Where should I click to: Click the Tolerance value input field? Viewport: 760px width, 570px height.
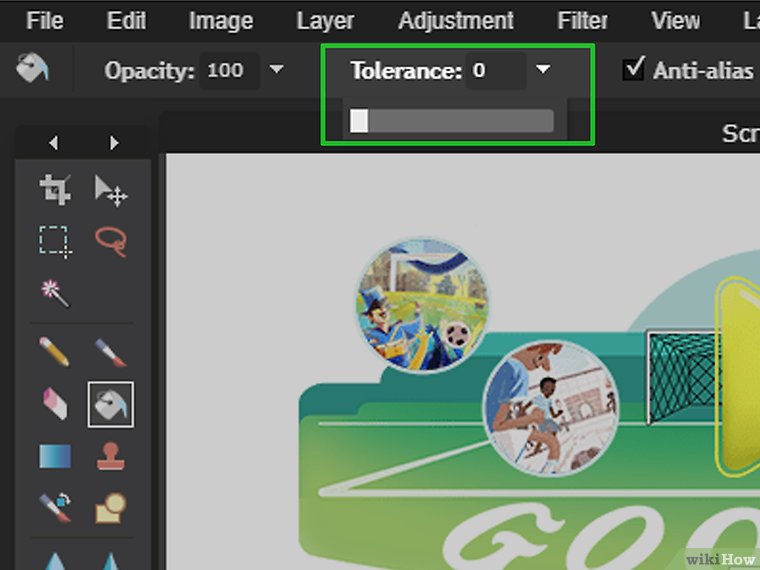click(x=494, y=71)
